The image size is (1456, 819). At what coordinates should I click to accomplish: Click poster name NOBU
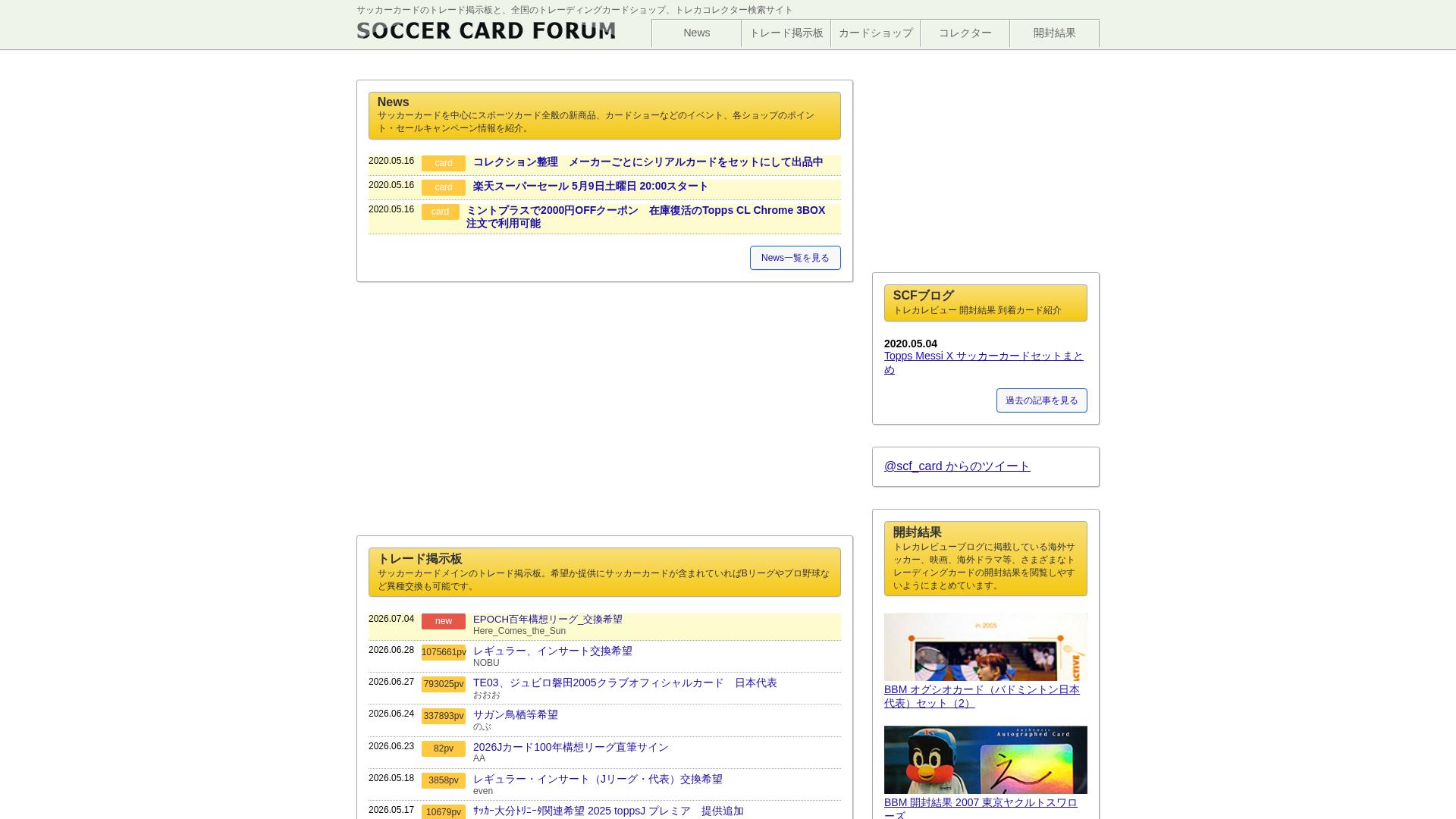pyautogui.click(x=486, y=664)
